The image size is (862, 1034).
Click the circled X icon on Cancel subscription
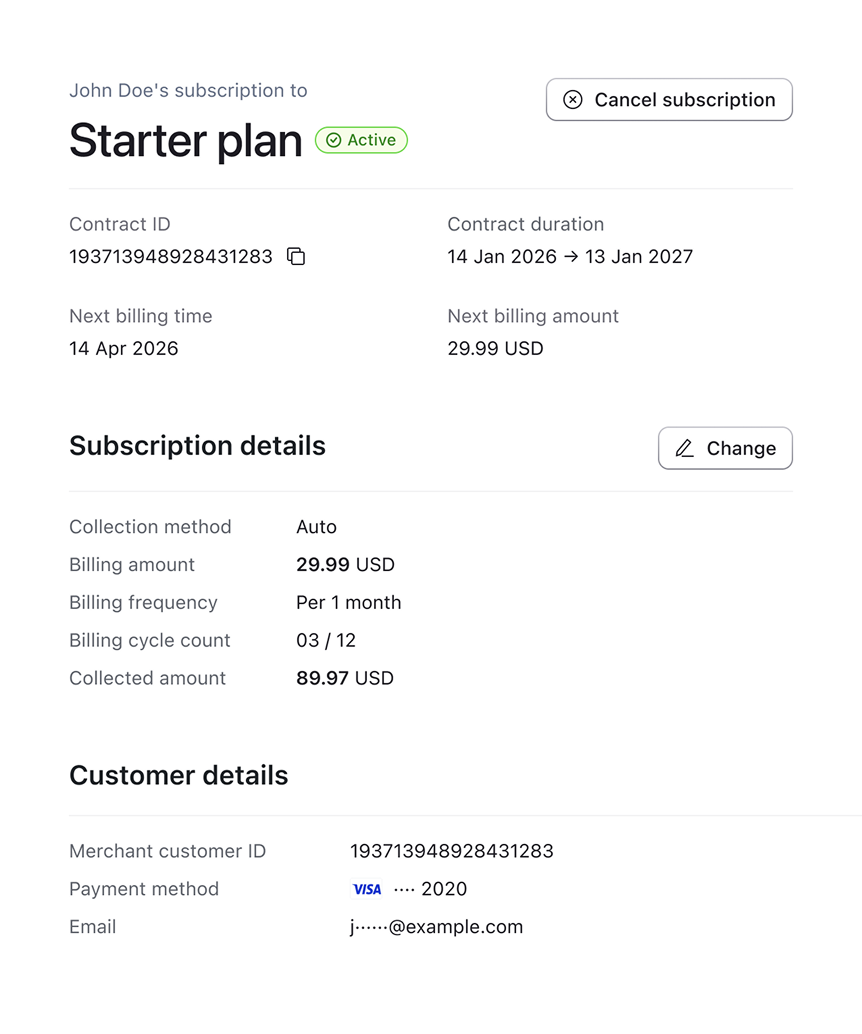click(x=572, y=99)
